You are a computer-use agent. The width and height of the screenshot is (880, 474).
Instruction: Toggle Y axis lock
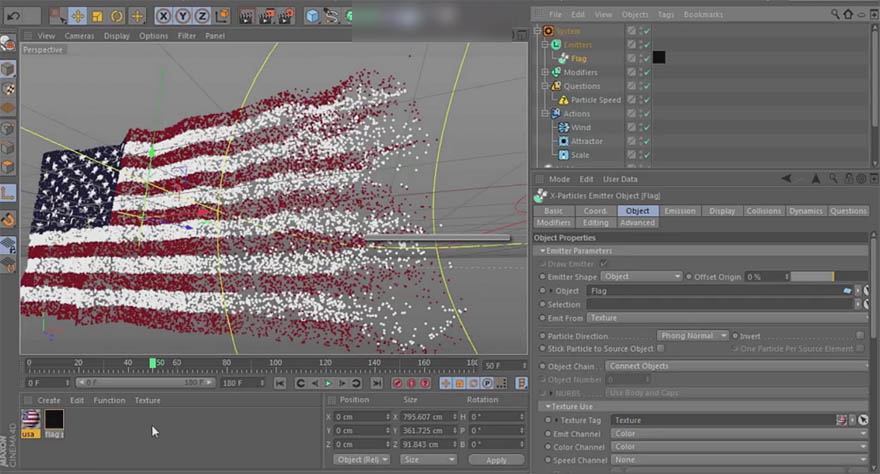click(183, 16)
